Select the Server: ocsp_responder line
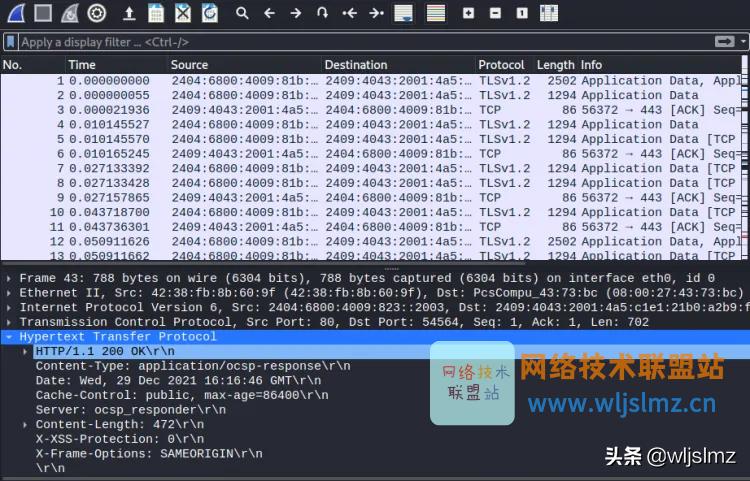 (131, 410)
